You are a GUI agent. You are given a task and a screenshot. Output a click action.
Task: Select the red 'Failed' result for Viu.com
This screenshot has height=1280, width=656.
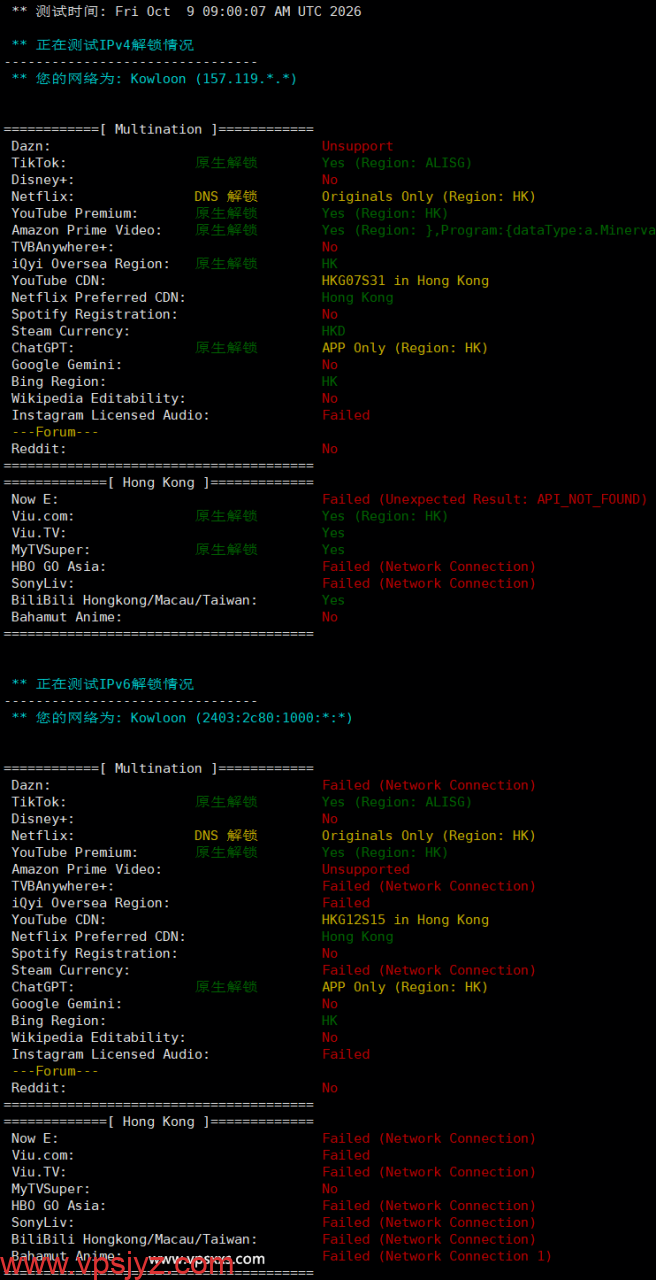pos(346,1155)
